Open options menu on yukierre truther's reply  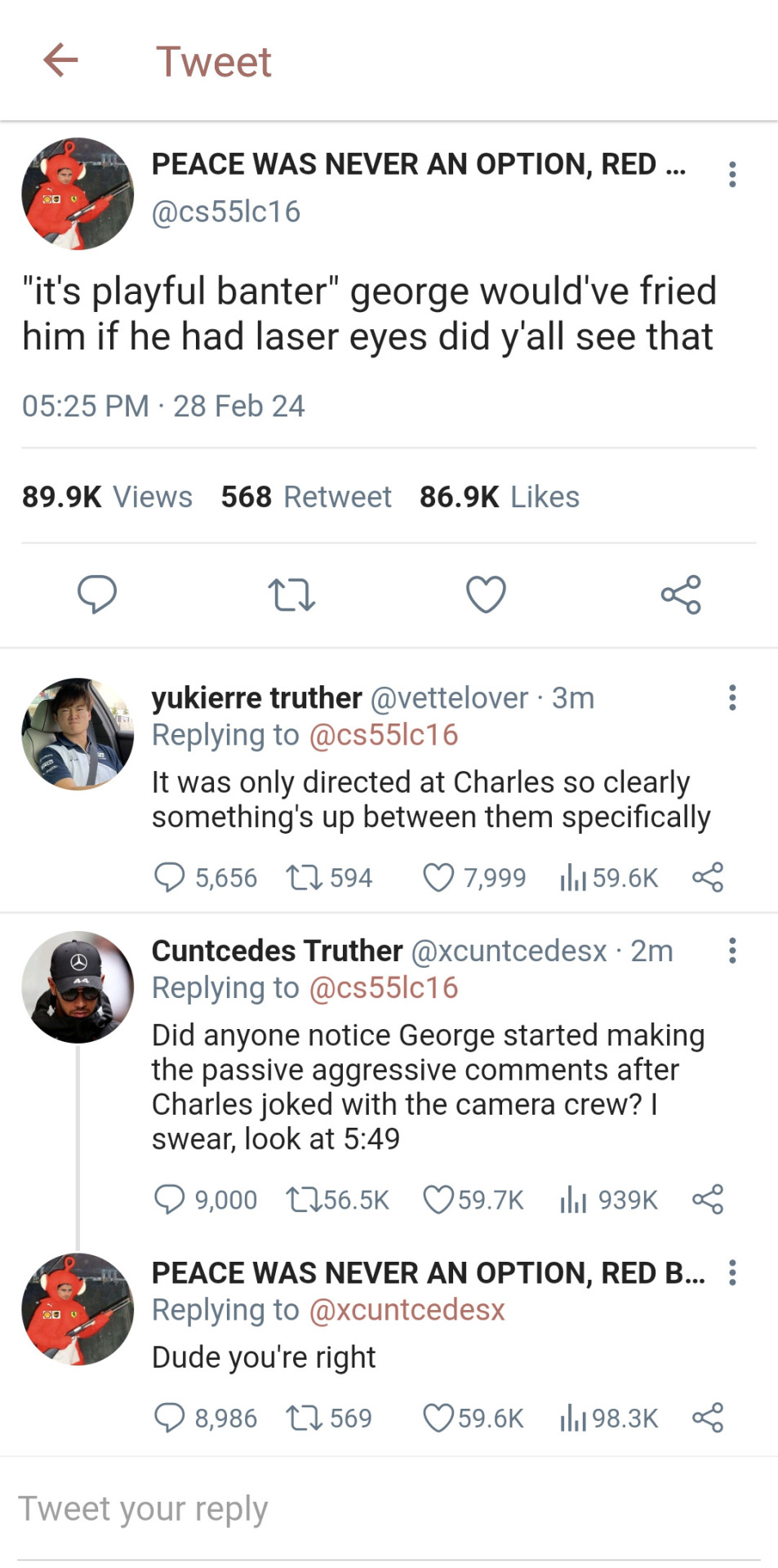click(732, 697)
